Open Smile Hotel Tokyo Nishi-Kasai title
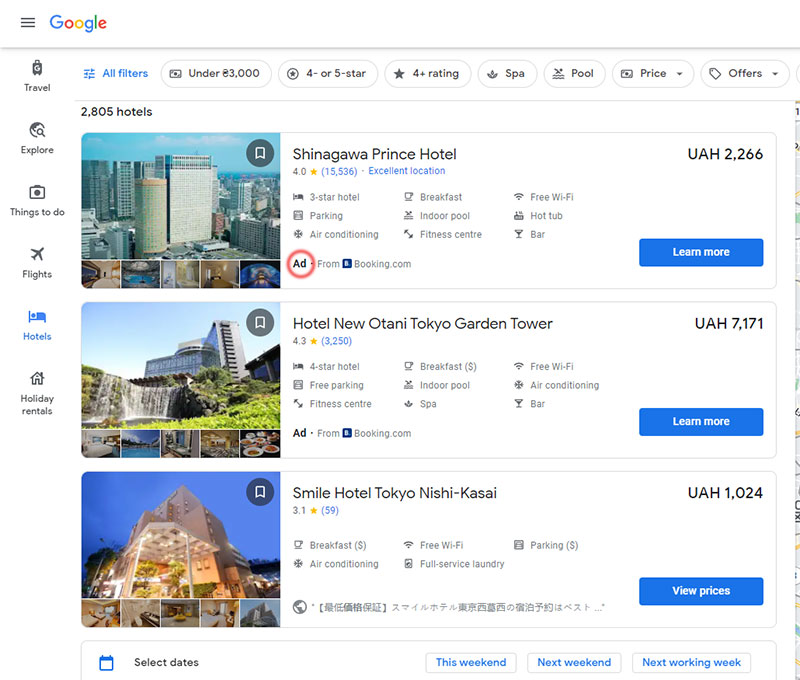Viewport: 800px width, 680px height. (x=394, y=493)
